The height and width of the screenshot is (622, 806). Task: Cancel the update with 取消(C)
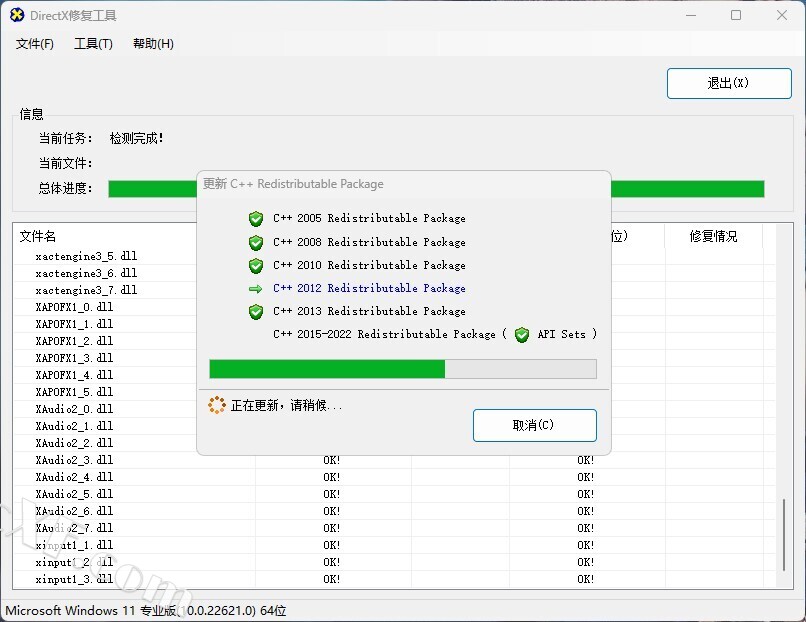[535, 425]
